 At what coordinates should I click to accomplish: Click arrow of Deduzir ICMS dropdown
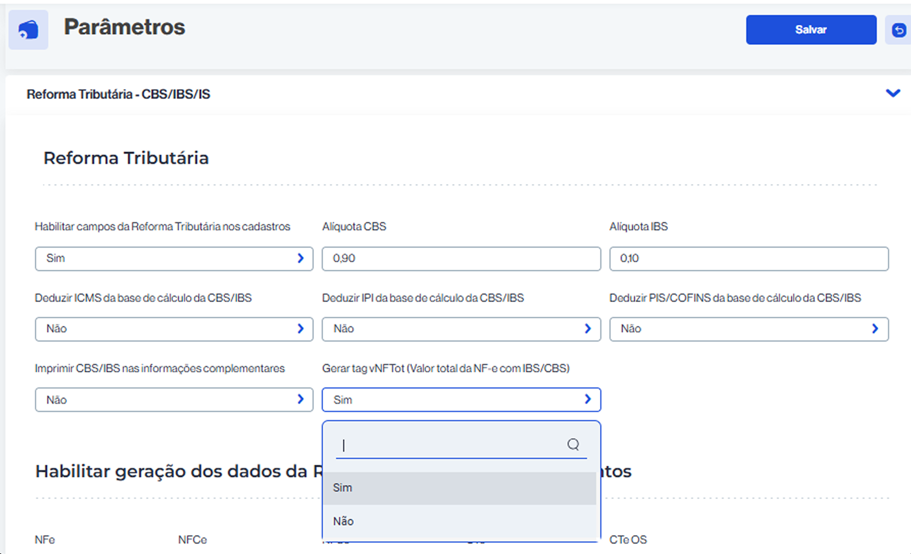pyautogui.click(x=300, y=329)
